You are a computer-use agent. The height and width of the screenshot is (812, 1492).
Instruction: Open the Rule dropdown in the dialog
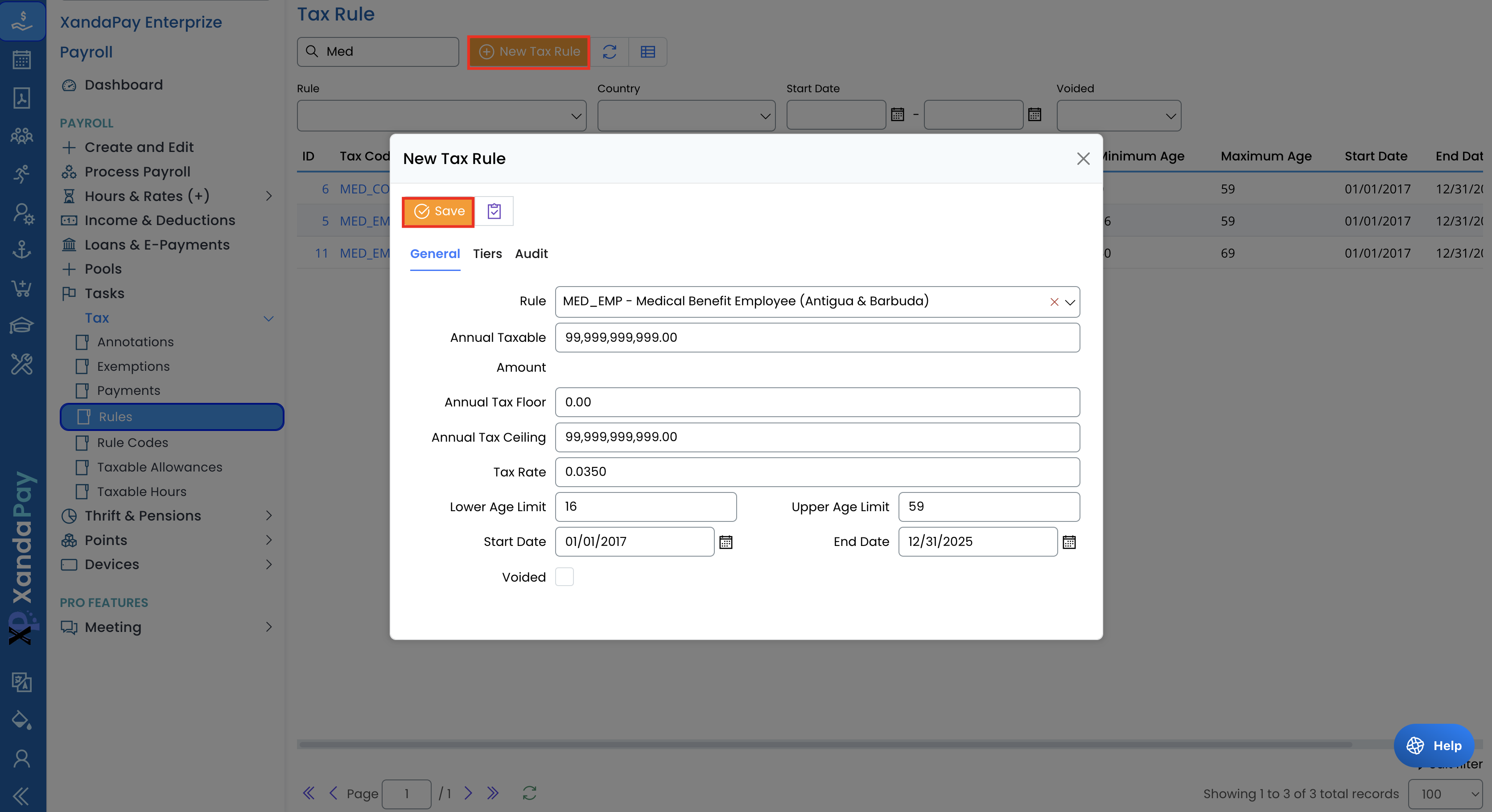pyautogui.click(x=1070, y=302)
